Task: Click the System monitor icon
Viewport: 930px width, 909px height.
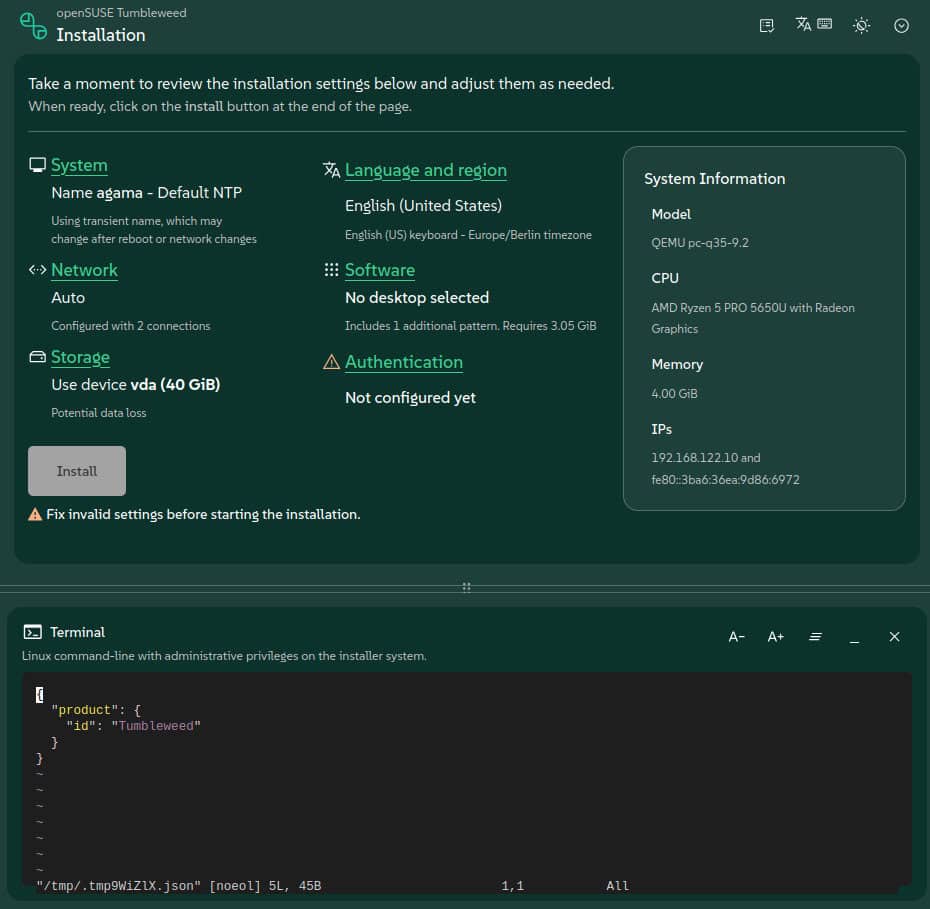Action: point(37,165)
